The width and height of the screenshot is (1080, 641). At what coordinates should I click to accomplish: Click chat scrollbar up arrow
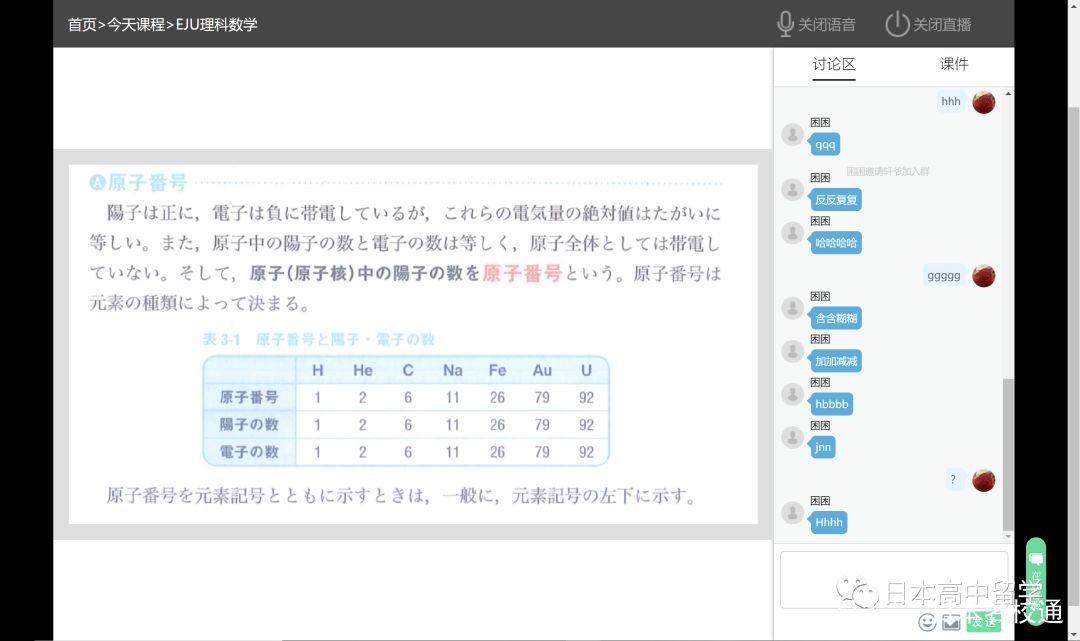[1008, 94]
